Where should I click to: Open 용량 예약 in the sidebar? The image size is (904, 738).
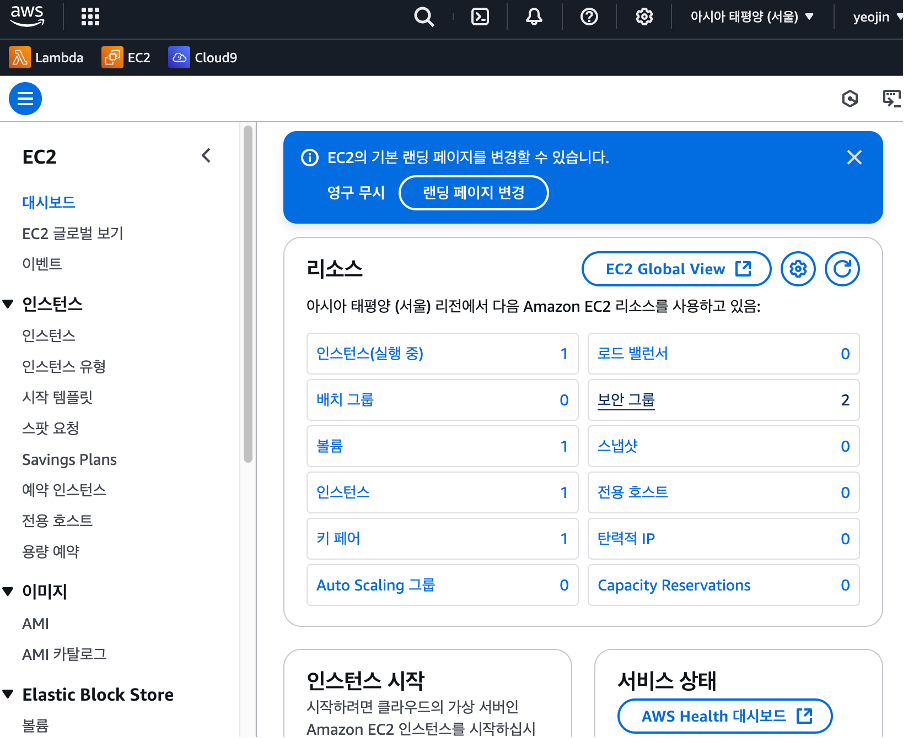pyautogui.click(x=50, y=552)
